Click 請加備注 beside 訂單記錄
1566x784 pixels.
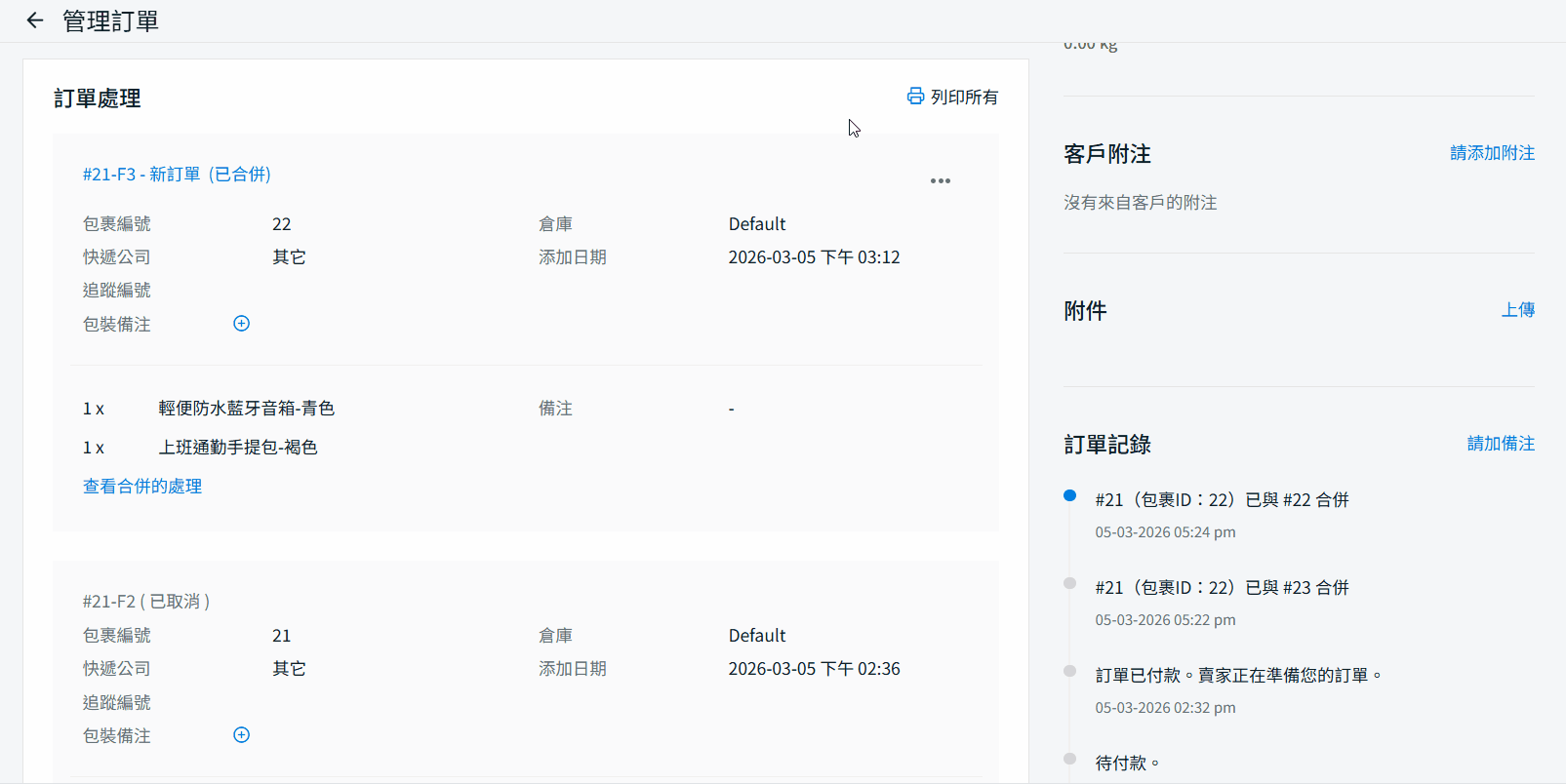click(1501, 444)
